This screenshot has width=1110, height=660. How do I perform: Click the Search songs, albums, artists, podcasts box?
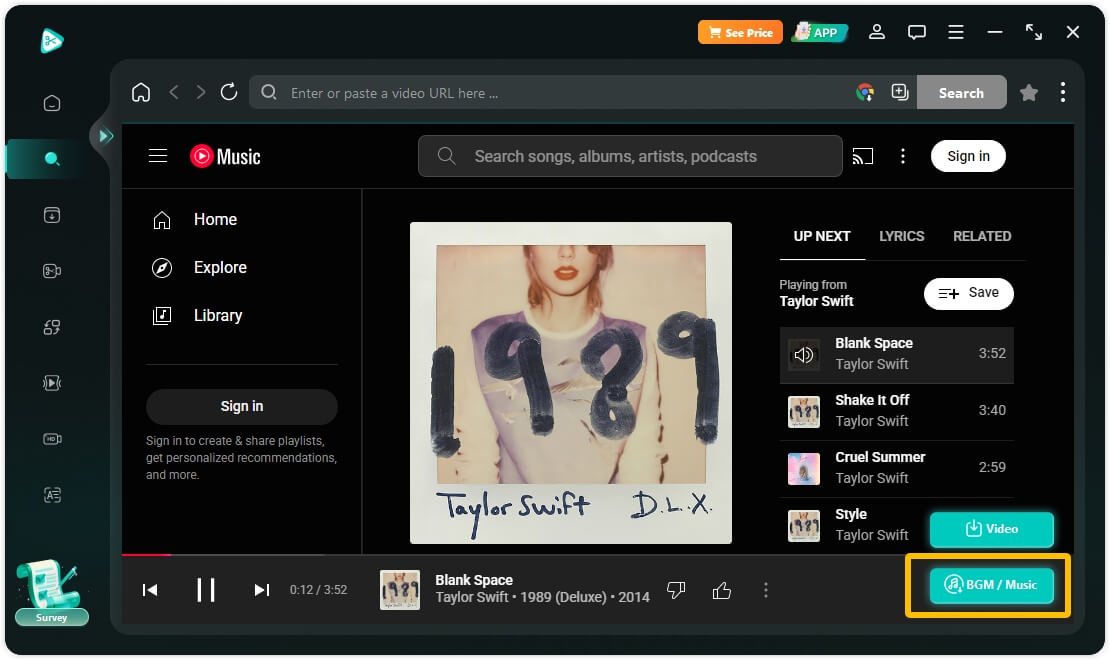(x=630, y=156)
